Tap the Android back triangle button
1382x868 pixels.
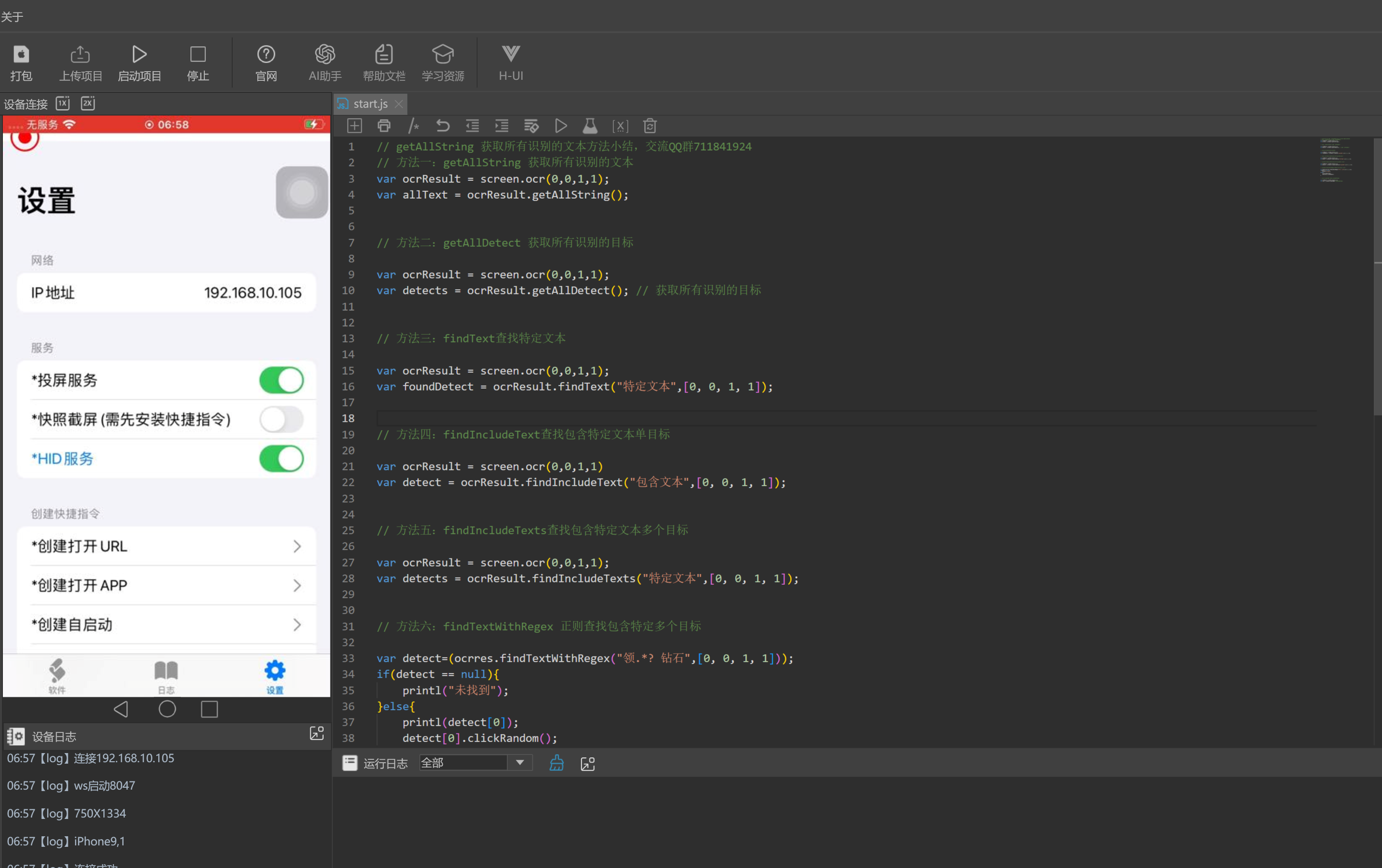click(121, 710)
